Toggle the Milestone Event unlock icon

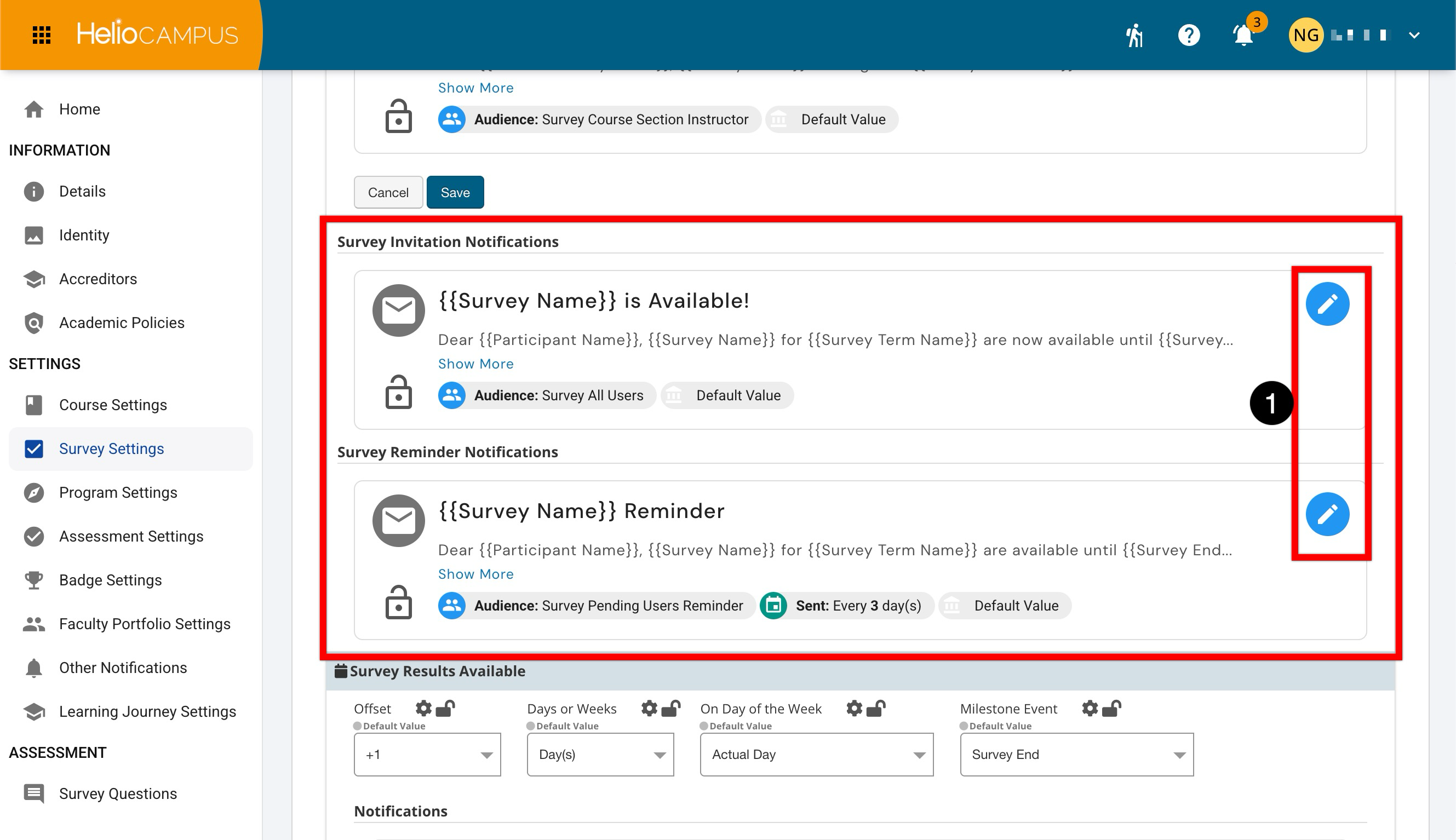pyautogui.click(x=1111, y=708)
